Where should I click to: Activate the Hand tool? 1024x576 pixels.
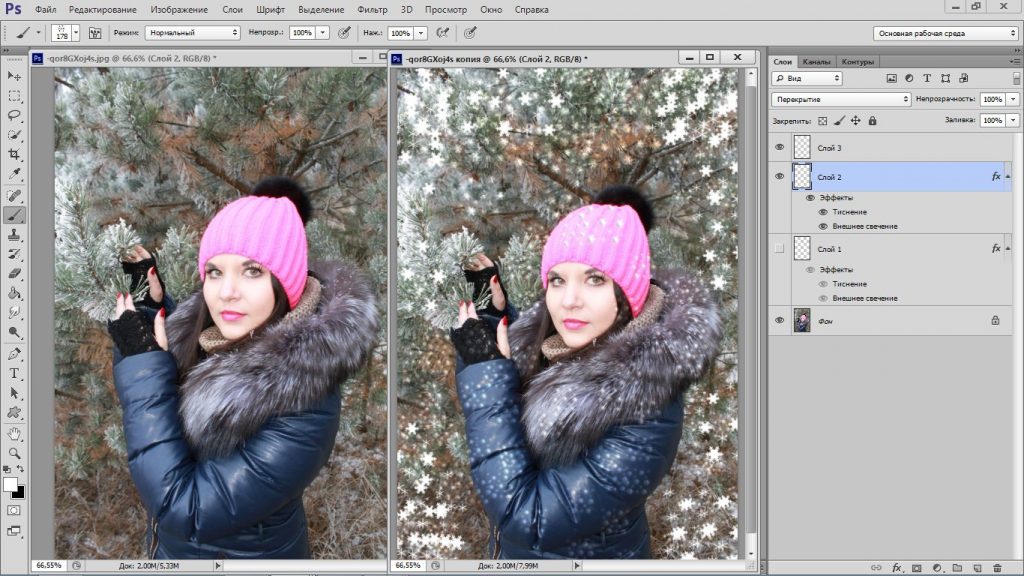[x=14, y=434]
